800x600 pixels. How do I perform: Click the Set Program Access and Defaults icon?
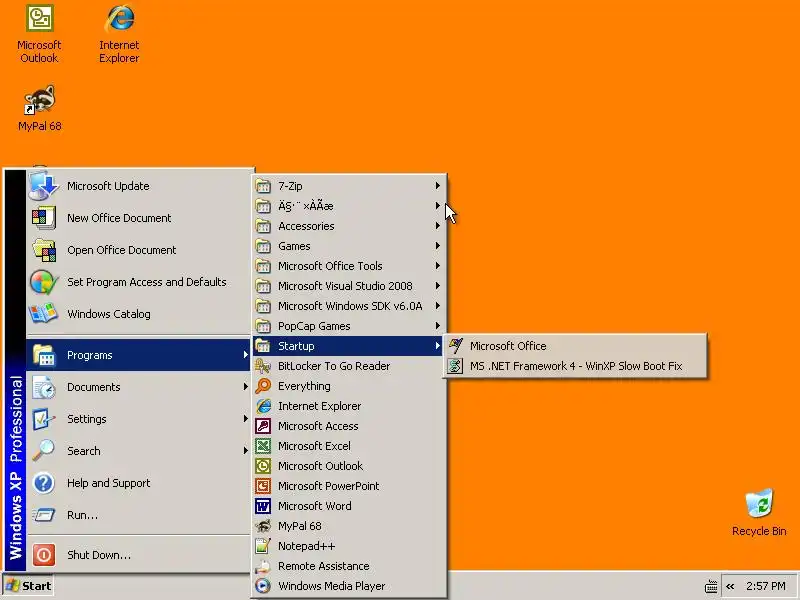43,282
